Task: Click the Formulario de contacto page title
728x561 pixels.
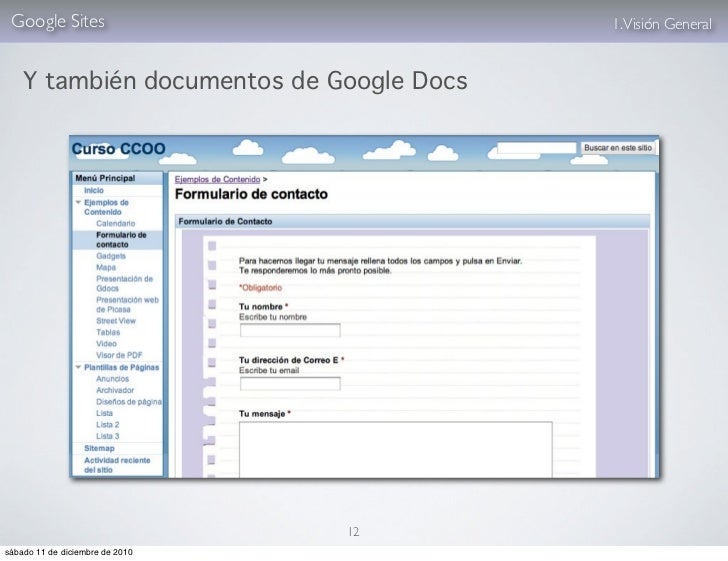Action: click(251, 194)
